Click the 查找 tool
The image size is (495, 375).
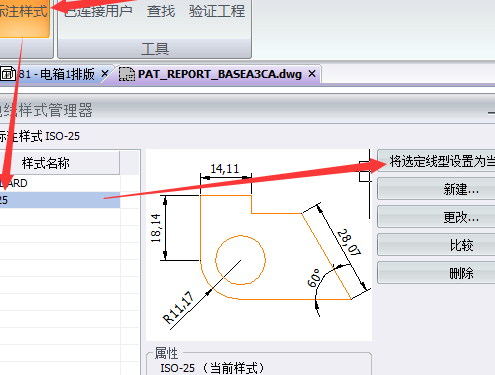(161, 11)
